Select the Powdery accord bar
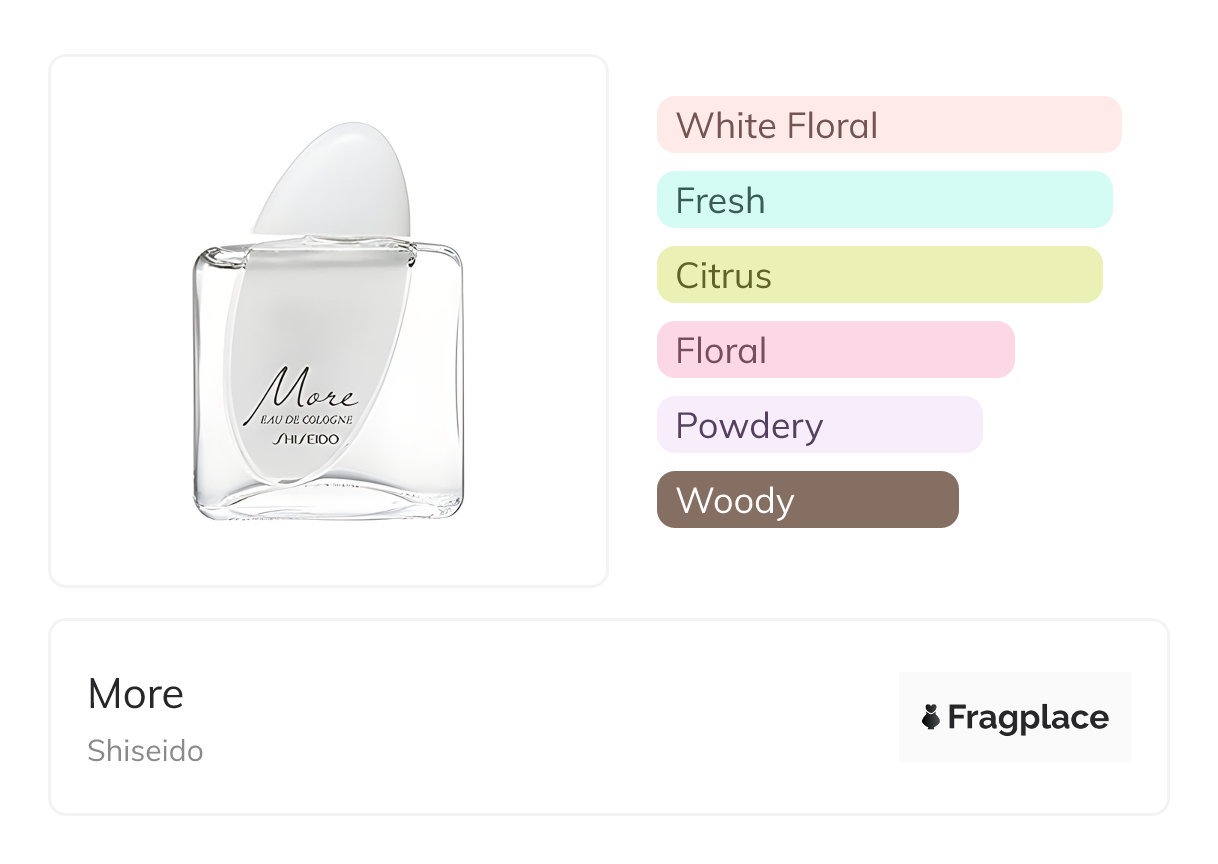 820,425
